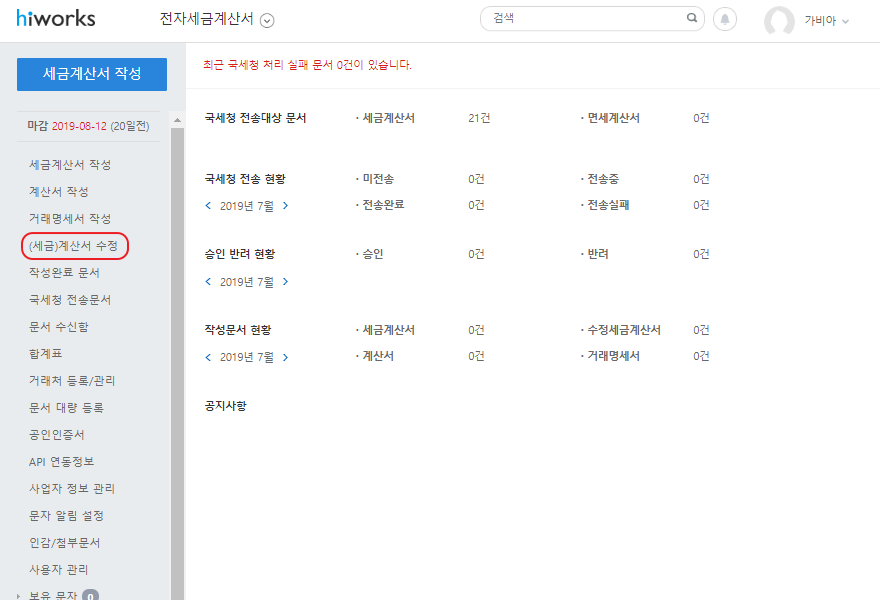Screen dimensions: 880x600
Task: Open sidebar menu 계산서 작성
Action: (59, 191)
